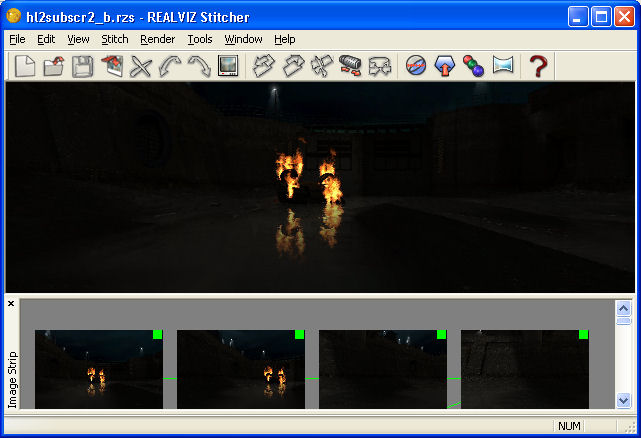The width and height of the screenshot is (641, 438).
Task: Open the File menu
Action: coord(17,39)
